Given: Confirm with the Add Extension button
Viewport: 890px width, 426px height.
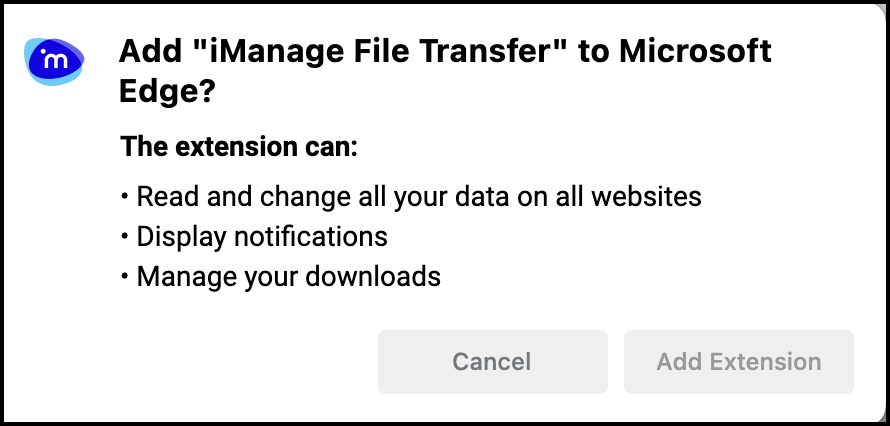Looking at the screenshot, I should pyautogui.click(x=738, y=361).
